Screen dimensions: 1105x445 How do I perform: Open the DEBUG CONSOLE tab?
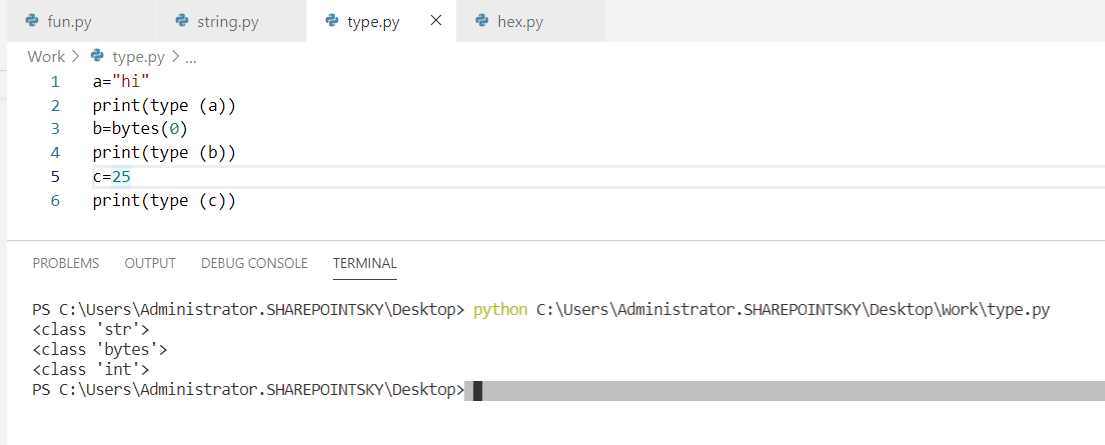click(254, 263)
